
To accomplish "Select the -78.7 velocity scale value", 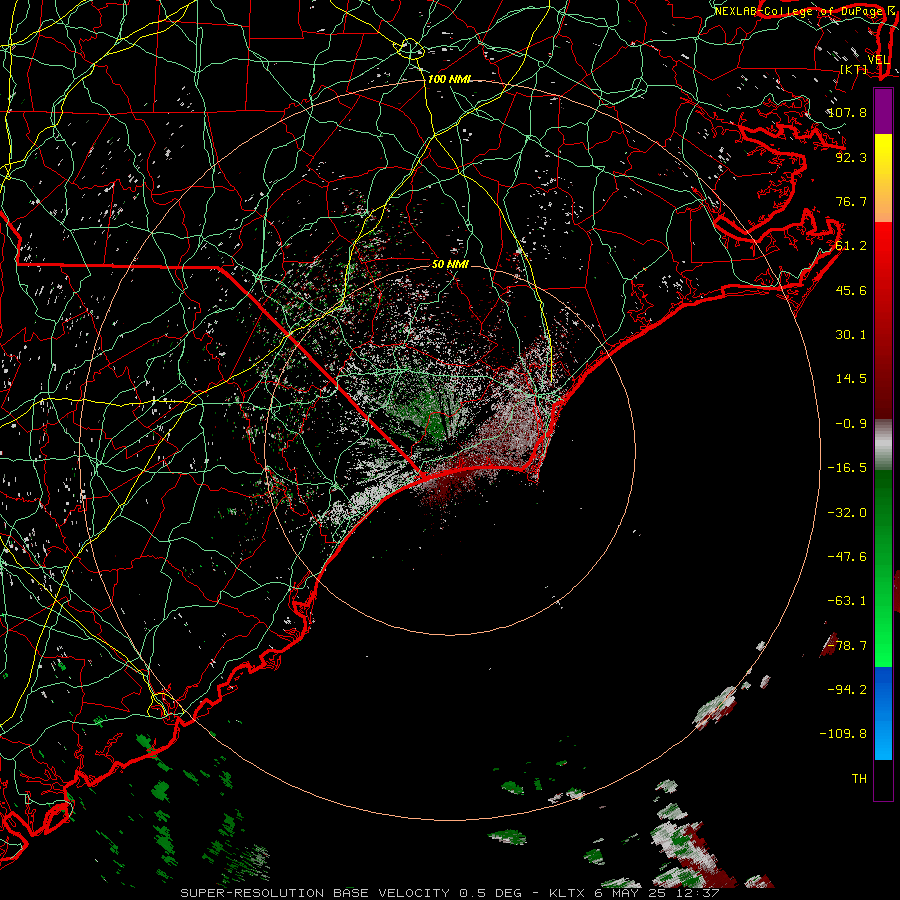I will (847, 646).
